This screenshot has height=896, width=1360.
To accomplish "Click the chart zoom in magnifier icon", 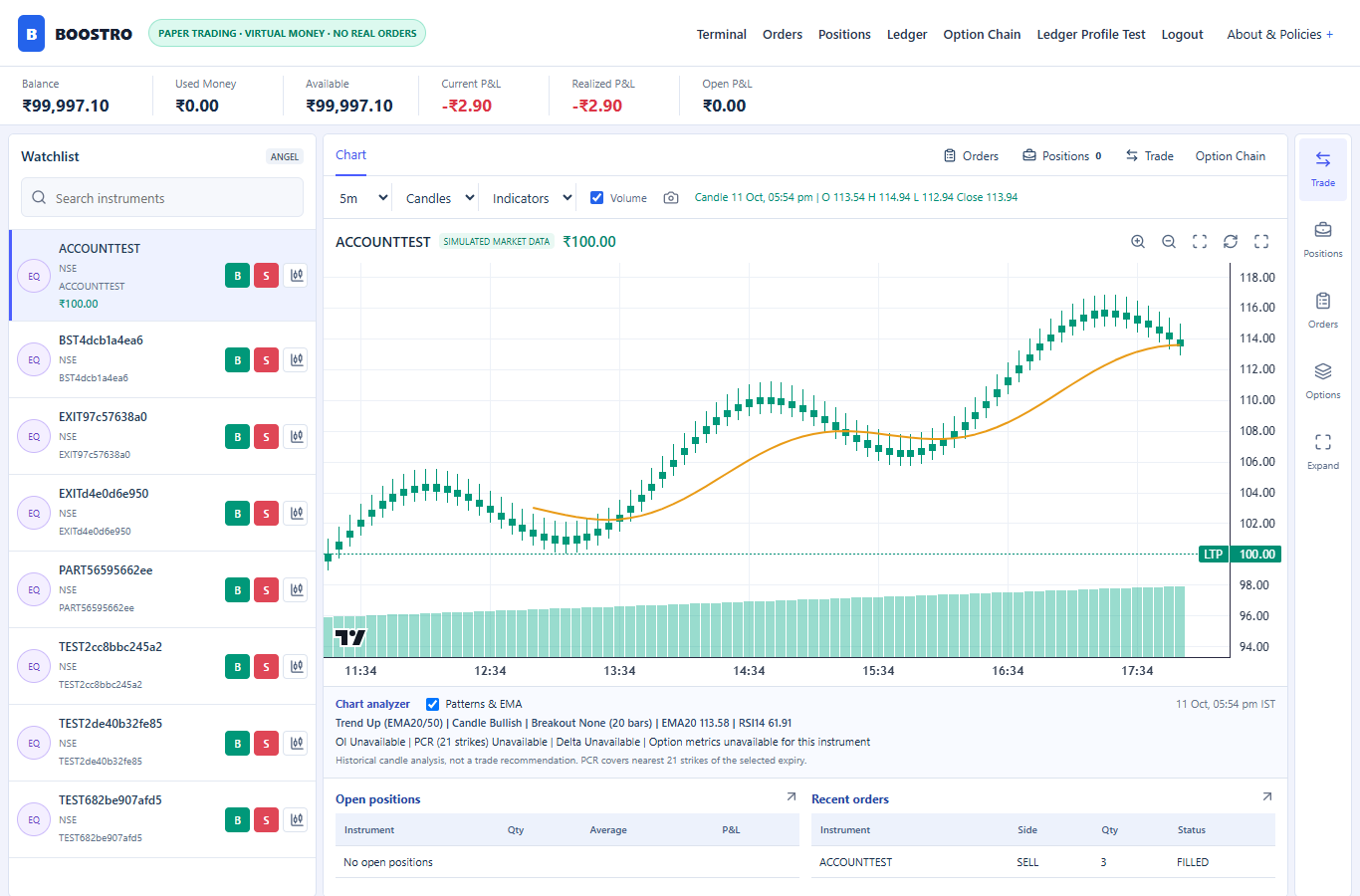I will (1138, 242).
